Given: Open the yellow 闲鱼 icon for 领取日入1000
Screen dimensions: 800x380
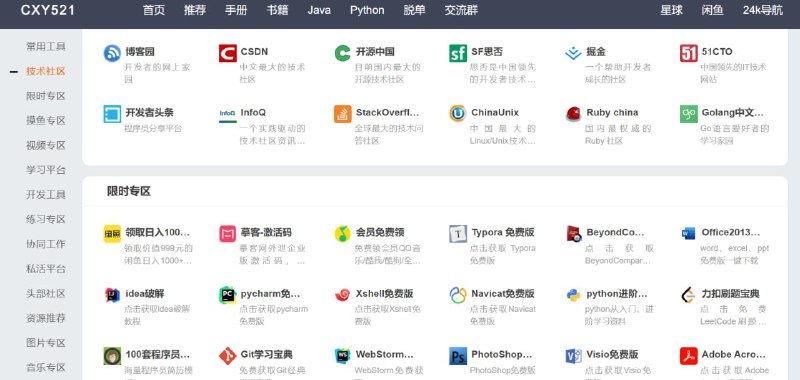Looking at the screenshot, I should 112,234.
